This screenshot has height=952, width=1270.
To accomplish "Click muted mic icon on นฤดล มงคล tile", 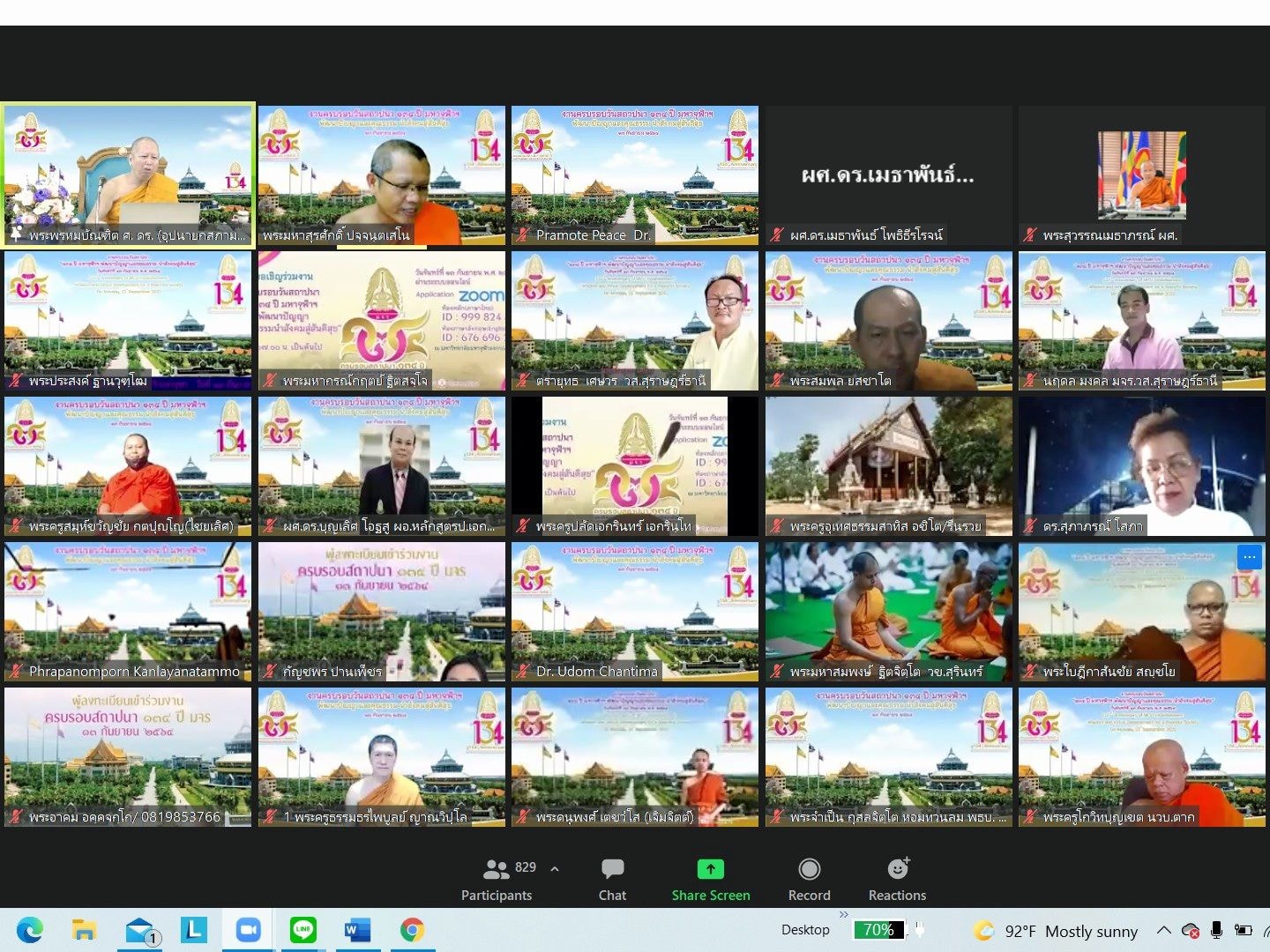I will (1030, 381).
